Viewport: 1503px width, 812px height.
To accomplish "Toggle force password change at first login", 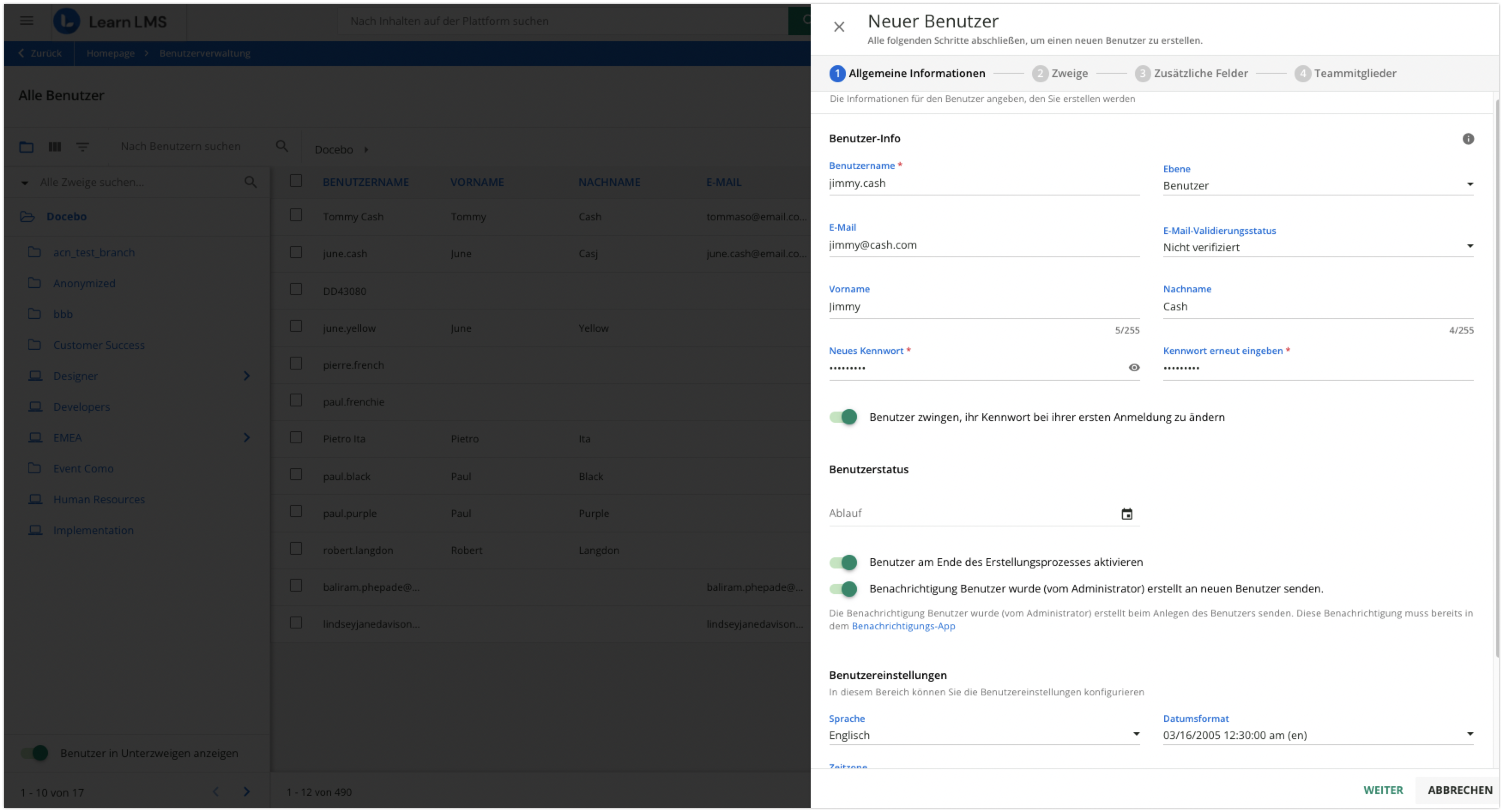I will (844, 417).
